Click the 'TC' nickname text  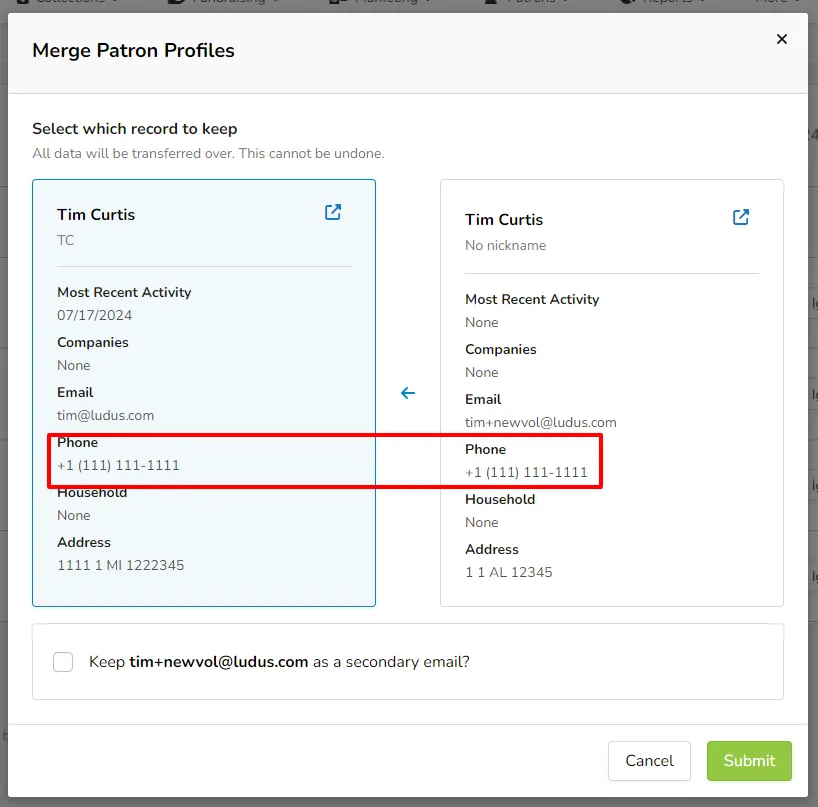coord(66,240)
